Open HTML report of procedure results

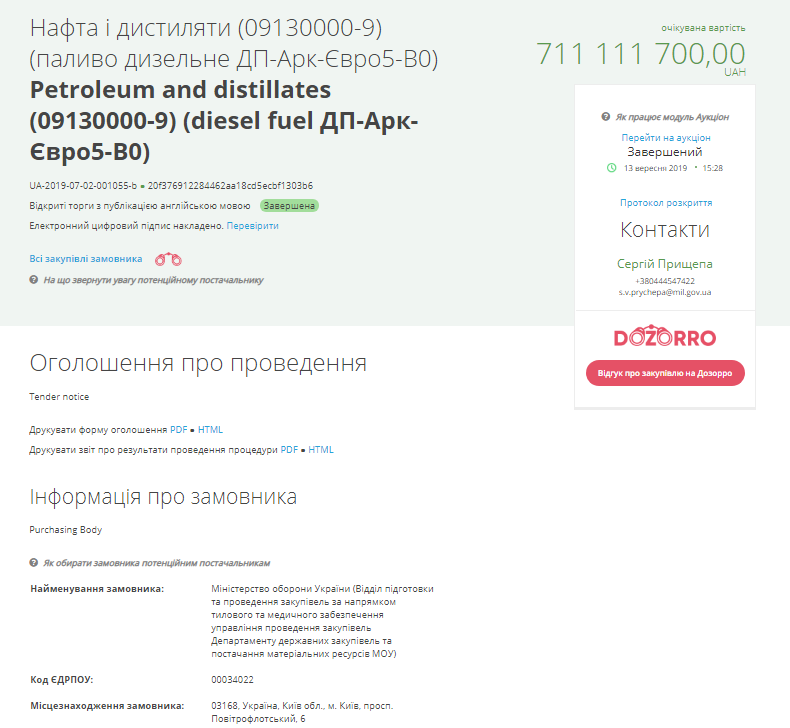[321, 450]
